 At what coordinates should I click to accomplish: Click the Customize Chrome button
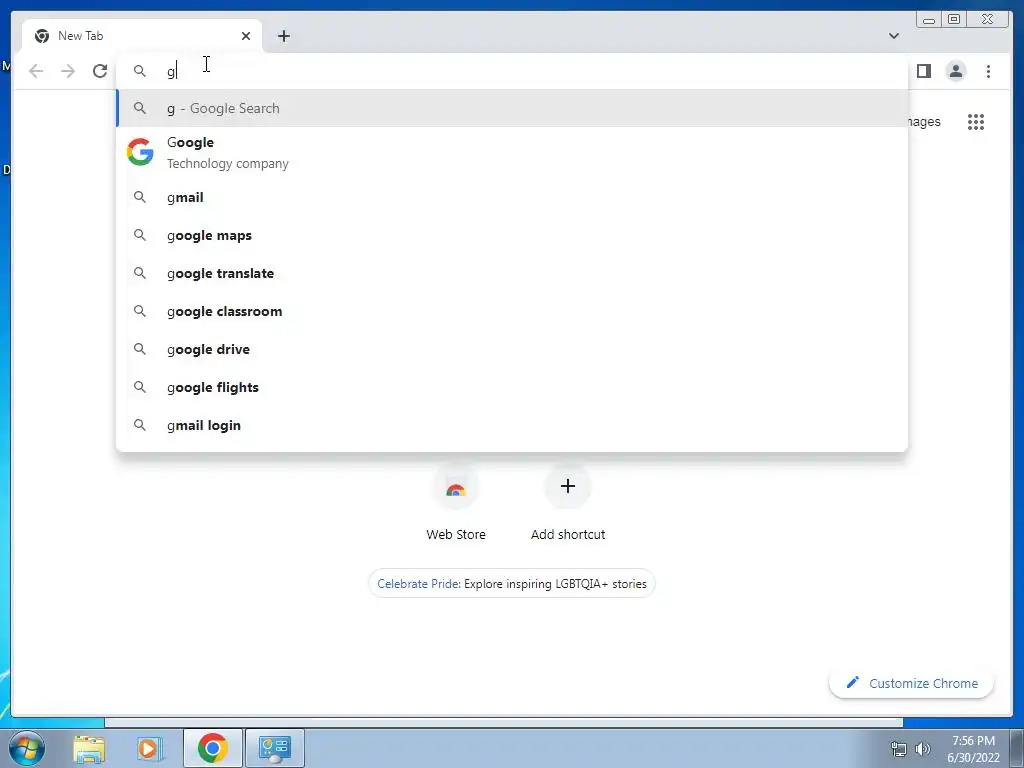click(911, 683)
